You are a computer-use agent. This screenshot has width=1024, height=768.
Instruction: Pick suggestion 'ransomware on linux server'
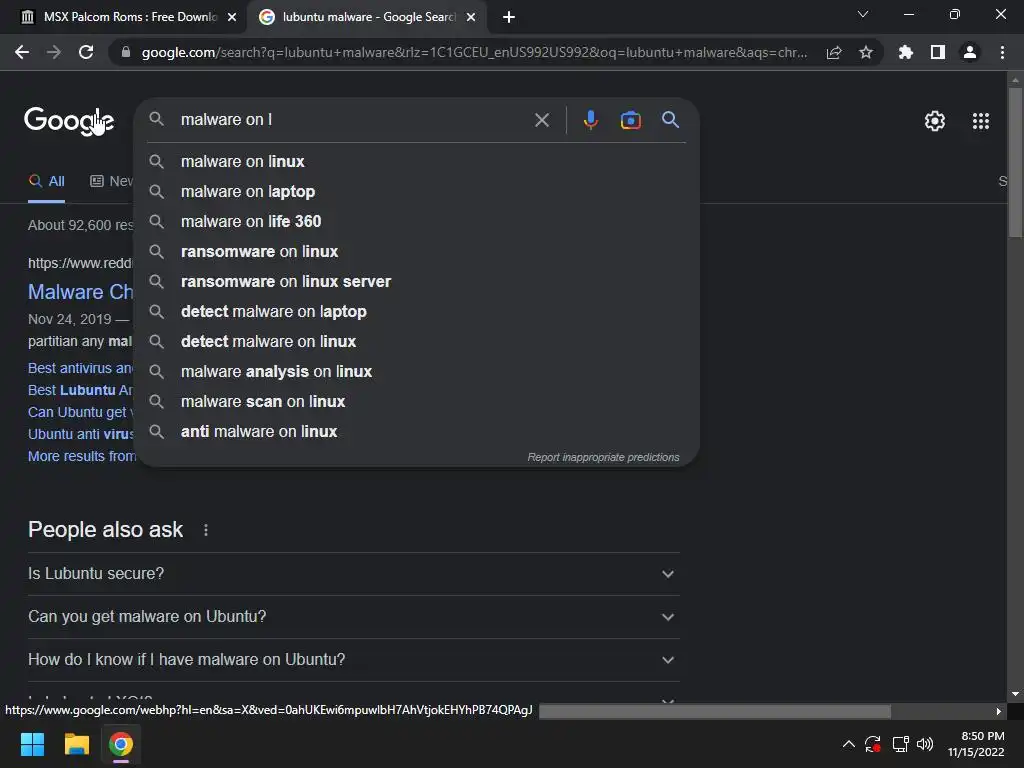(x=417, y=281)
